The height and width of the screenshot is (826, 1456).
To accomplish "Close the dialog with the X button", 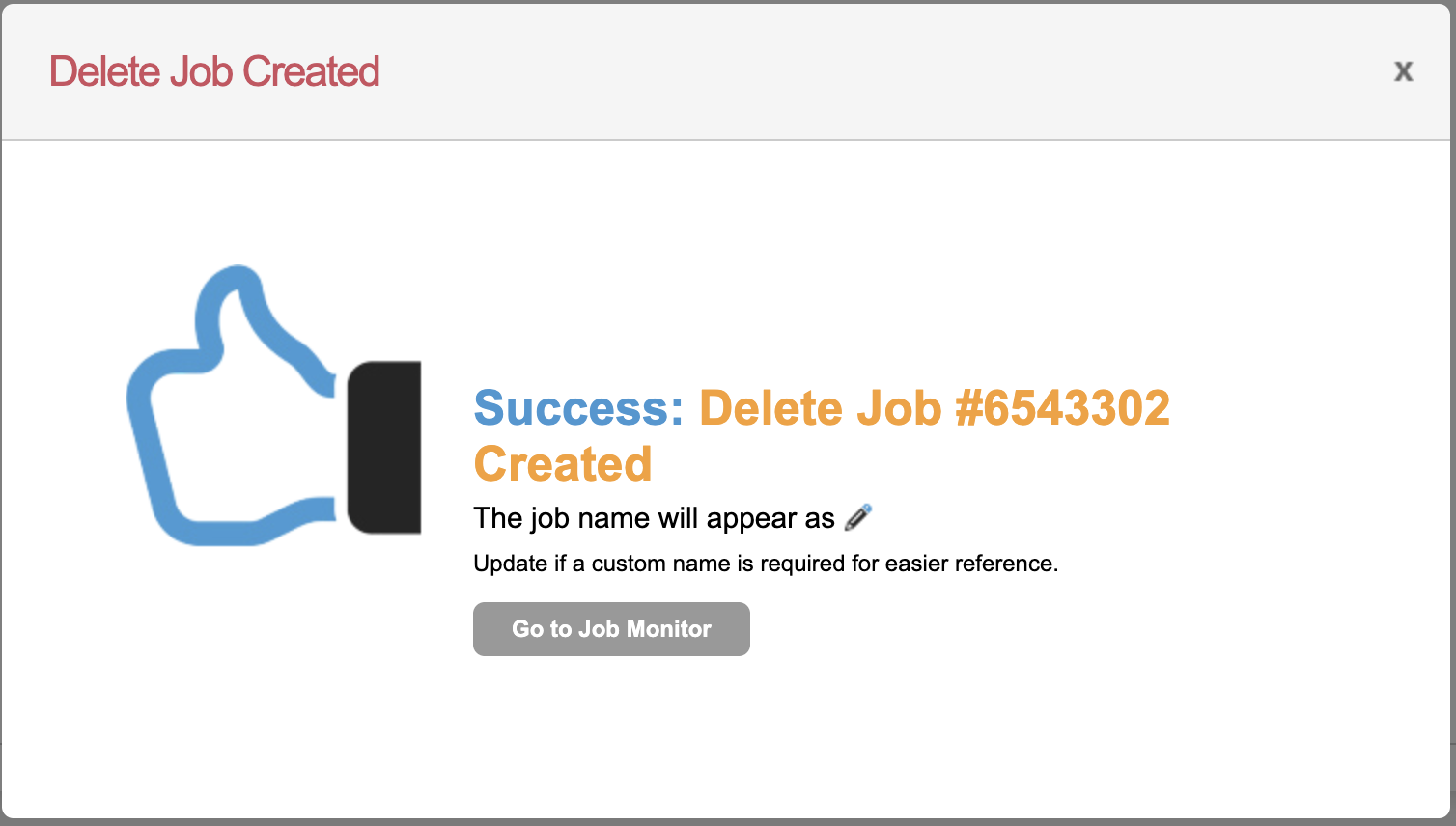I will 1403,71.
